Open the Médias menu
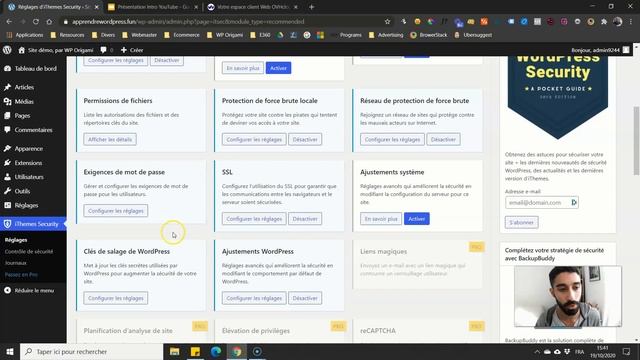Image resolution: width=640 pixels, height=360 pixels. 24,101
